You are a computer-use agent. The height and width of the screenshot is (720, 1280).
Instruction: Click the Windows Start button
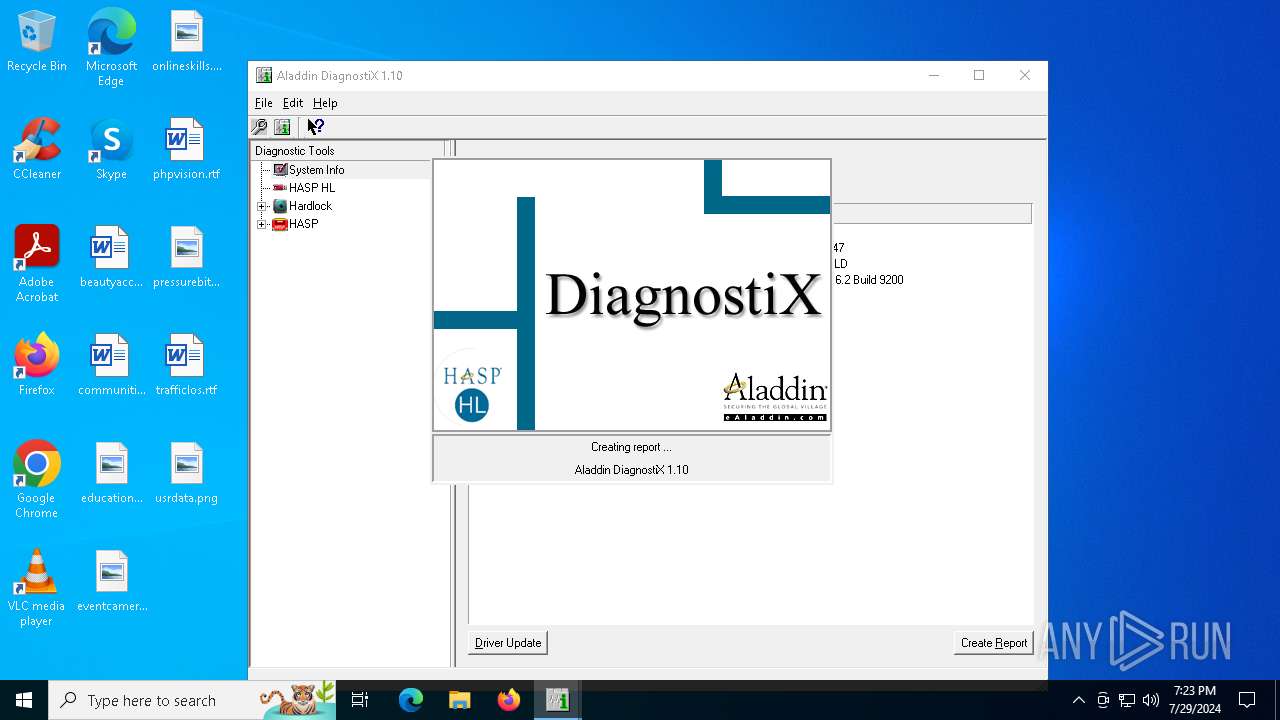click(x=24, y=700)
